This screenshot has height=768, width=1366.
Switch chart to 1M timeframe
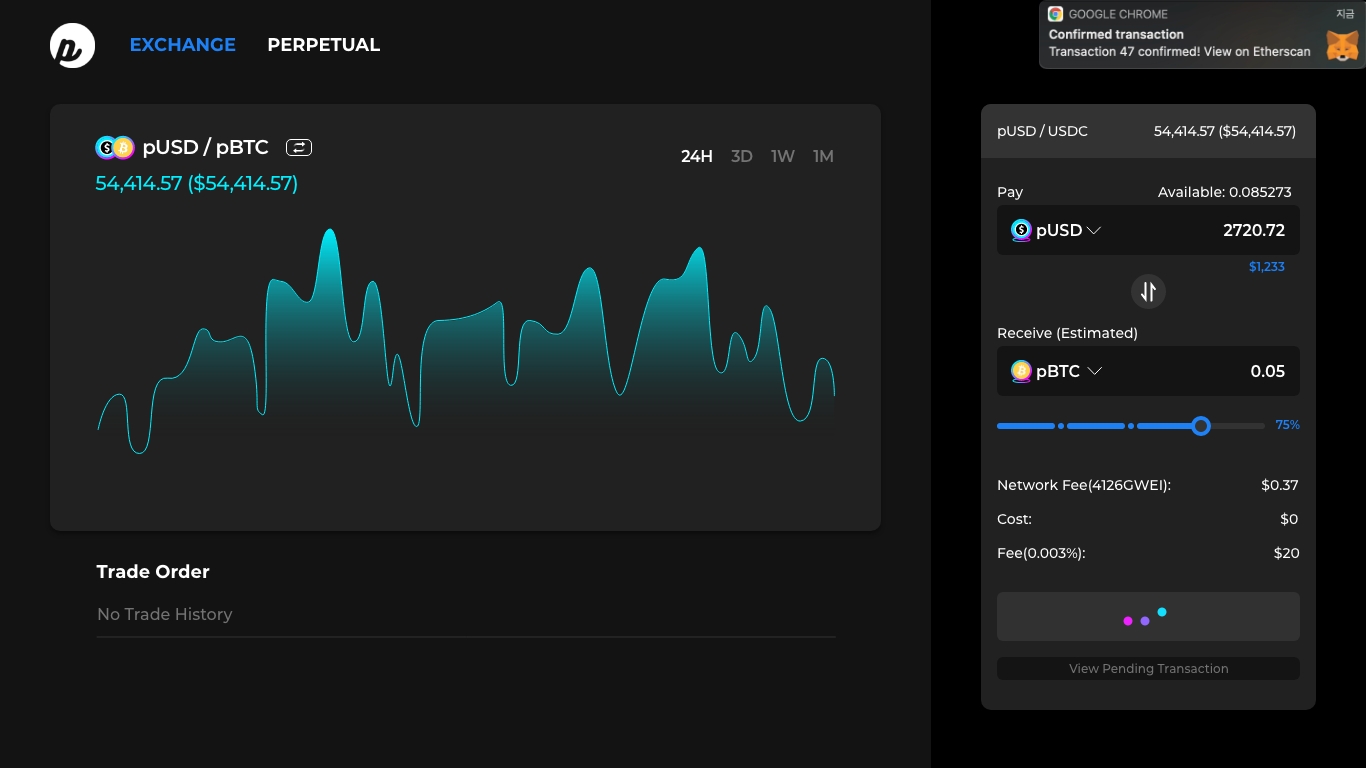pos(823,156)
